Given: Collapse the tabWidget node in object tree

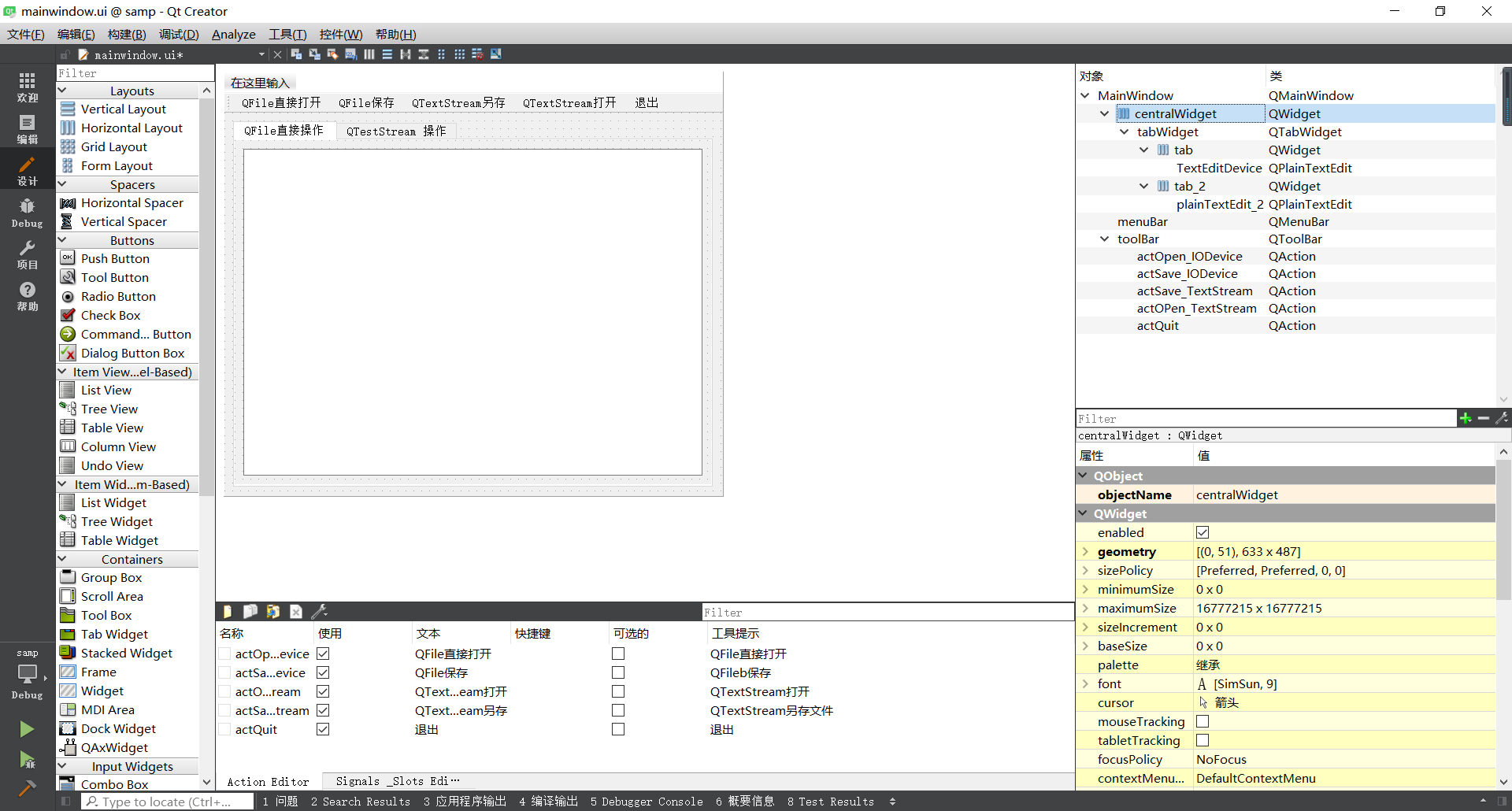Looking at the screenshot, I should coord(1125,131).
